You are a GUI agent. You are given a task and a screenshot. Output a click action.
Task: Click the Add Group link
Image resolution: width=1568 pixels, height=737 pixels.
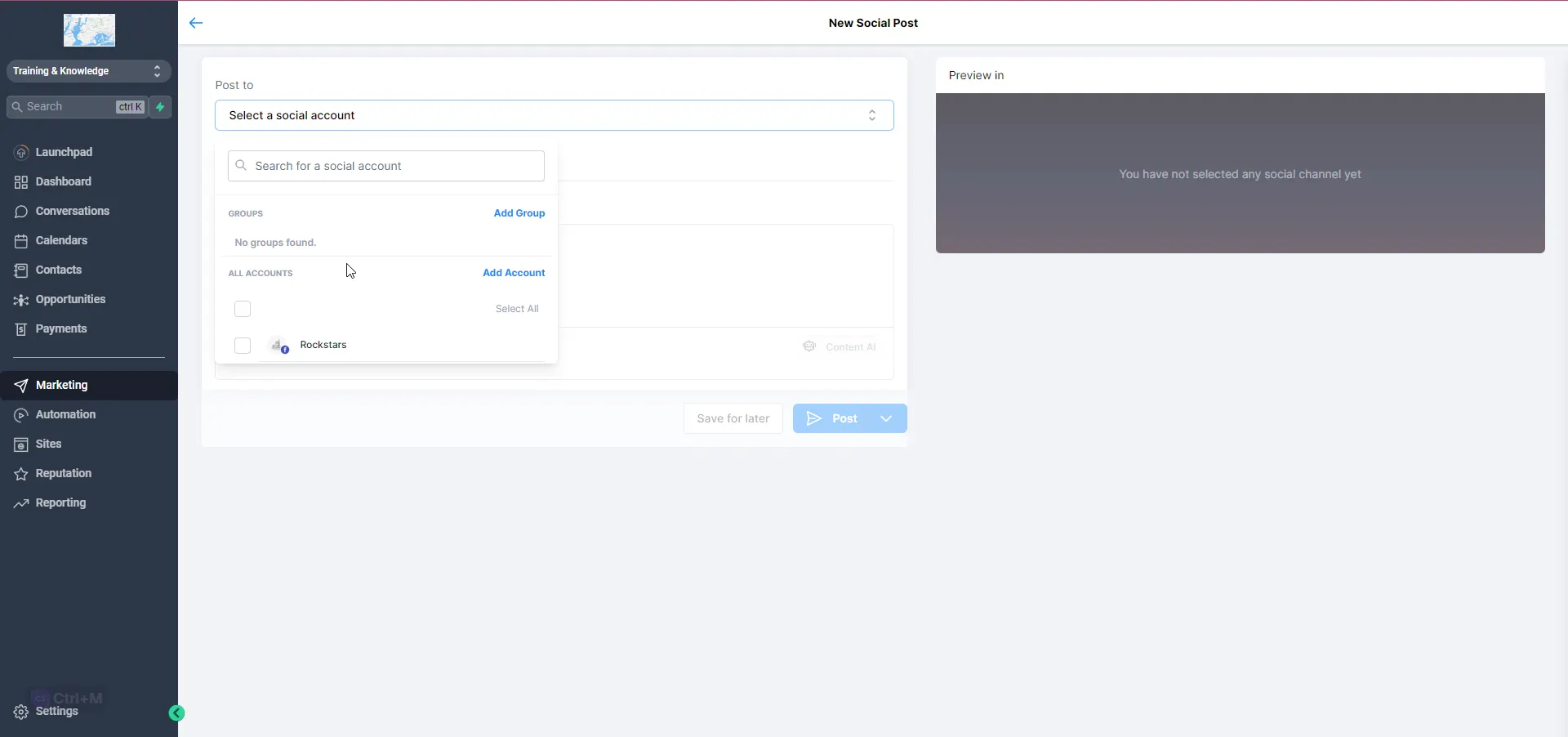519,213
